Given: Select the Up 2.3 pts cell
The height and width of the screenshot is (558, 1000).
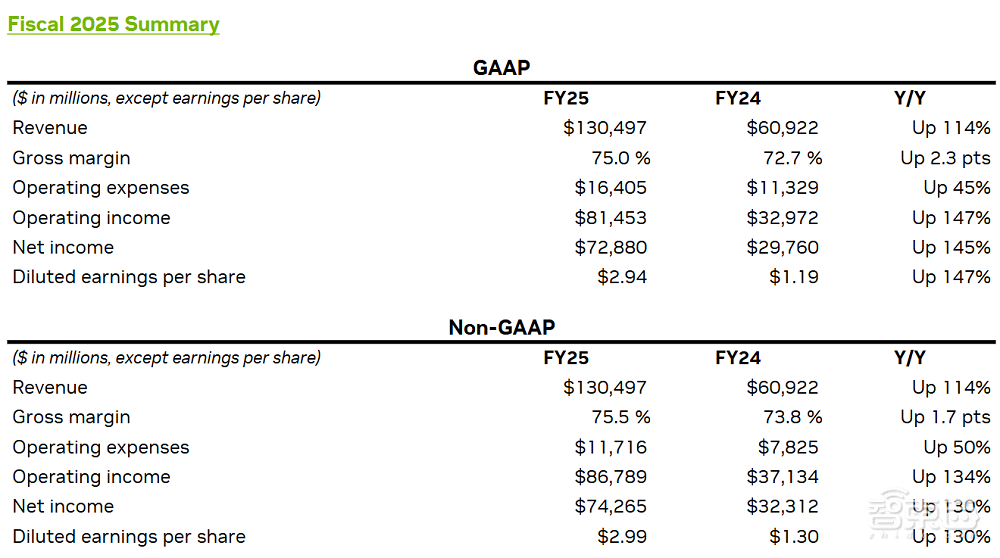Looking at the screenshot, I should point(945,158).
